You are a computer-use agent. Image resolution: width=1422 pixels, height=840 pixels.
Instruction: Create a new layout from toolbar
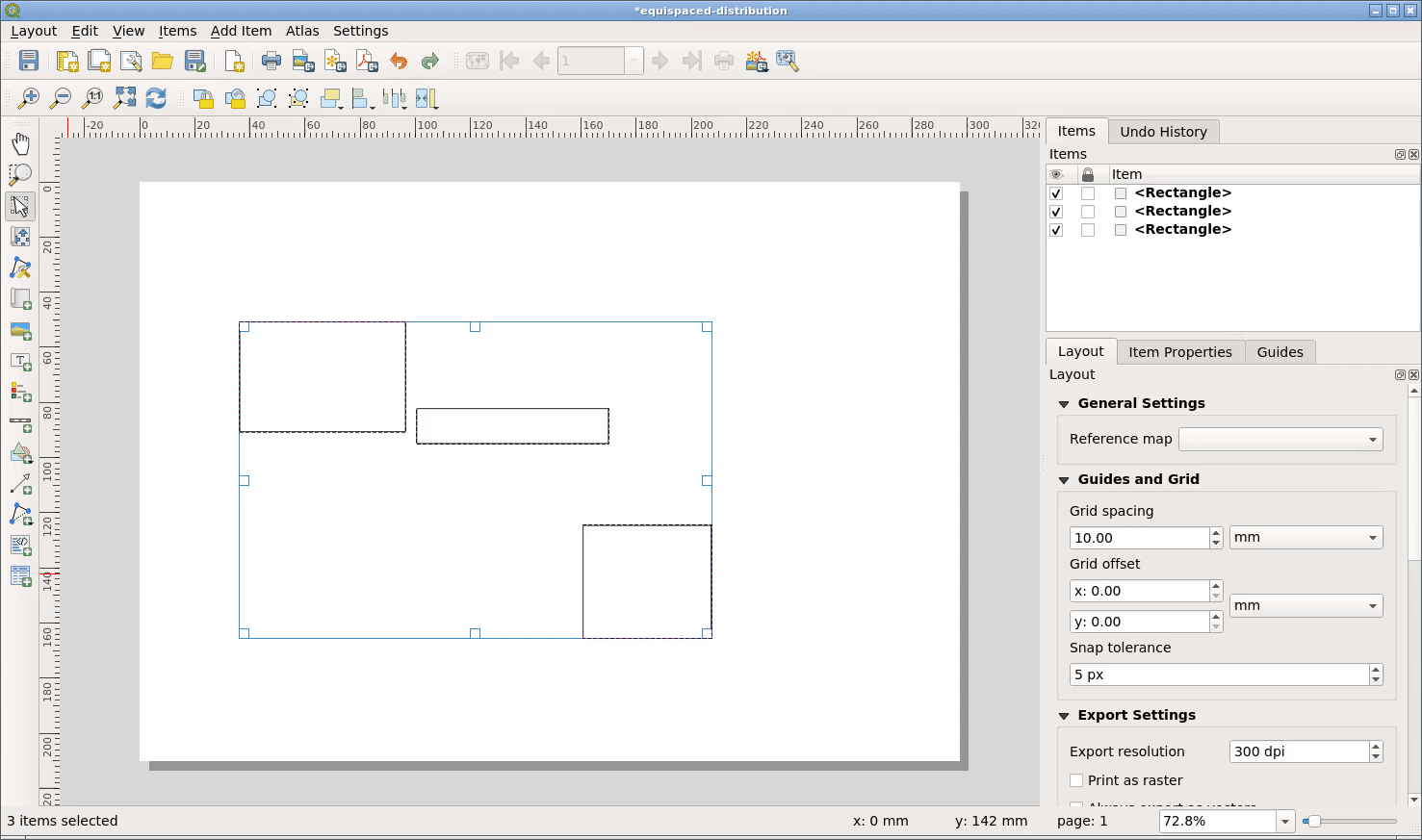click(67, 61)
